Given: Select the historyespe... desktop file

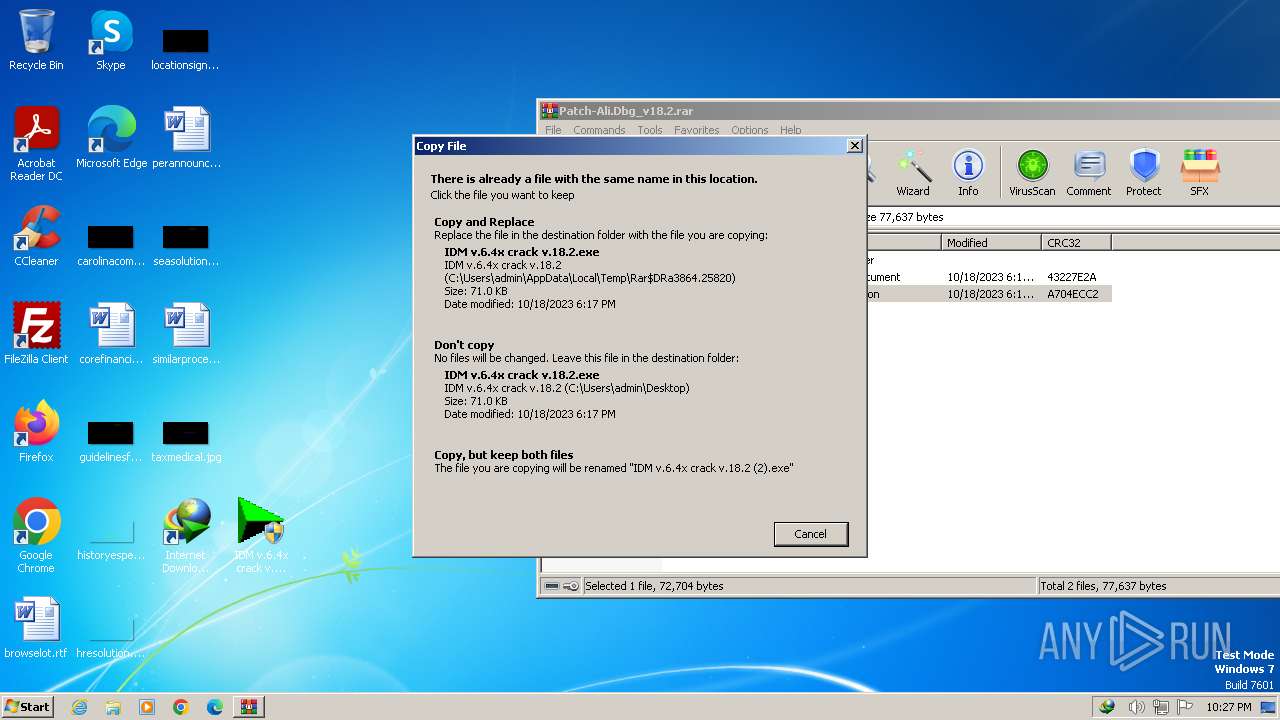Looking at the screenshot, I should (111, 538).
